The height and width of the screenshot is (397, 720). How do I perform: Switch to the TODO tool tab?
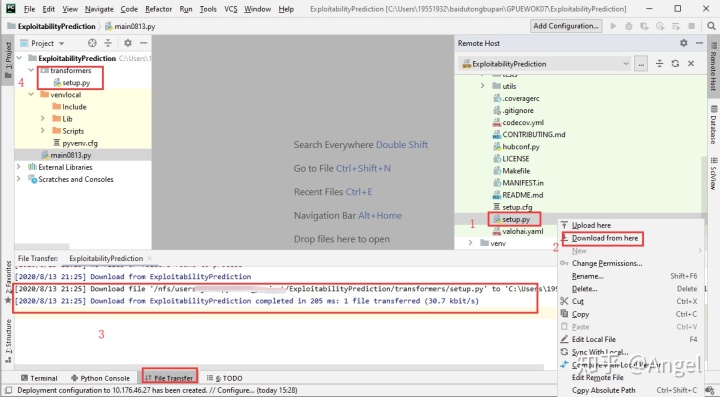(x=224, y=378)
